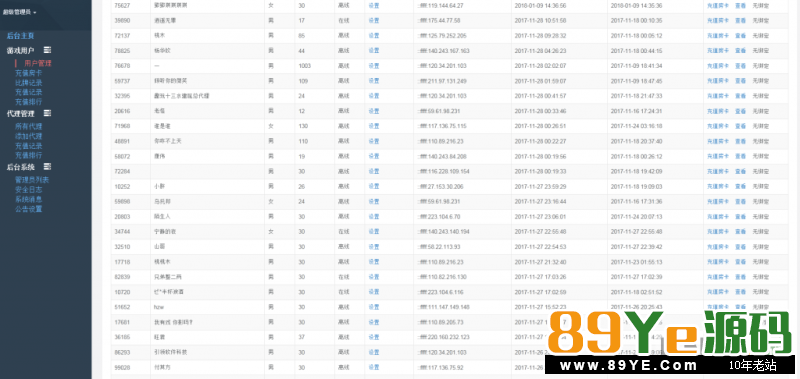800x379 pixels.
Task: Click the date 2017-11-24 03:16:18
Action: [x=637, y=126]
